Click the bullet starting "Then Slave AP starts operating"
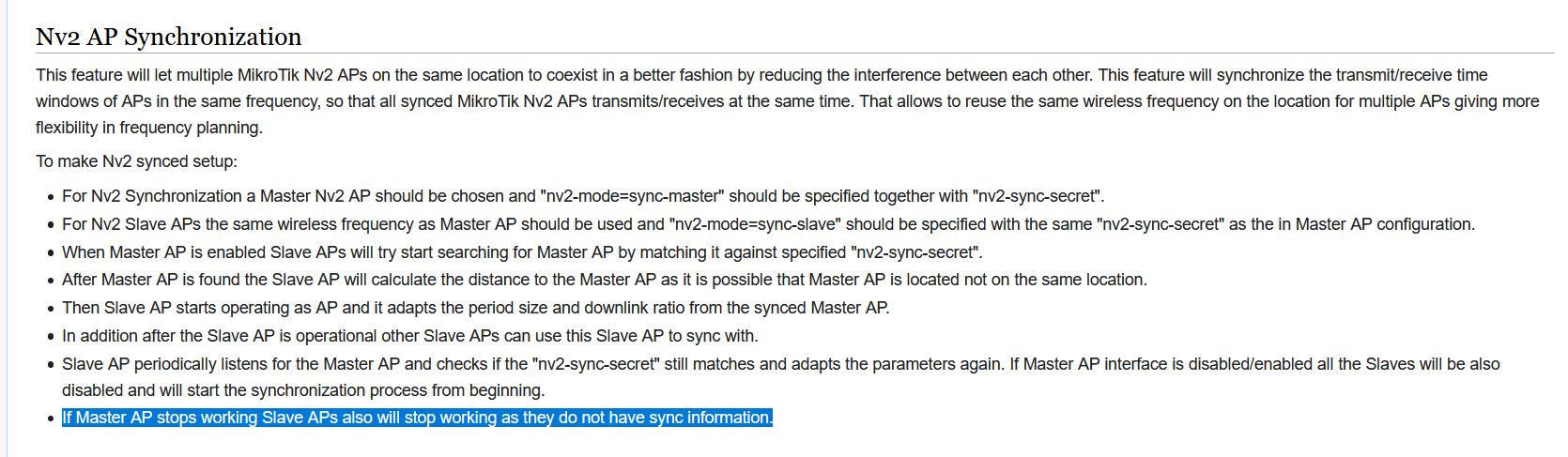Viewport: 1568px width, 457px height. [475, 308]
